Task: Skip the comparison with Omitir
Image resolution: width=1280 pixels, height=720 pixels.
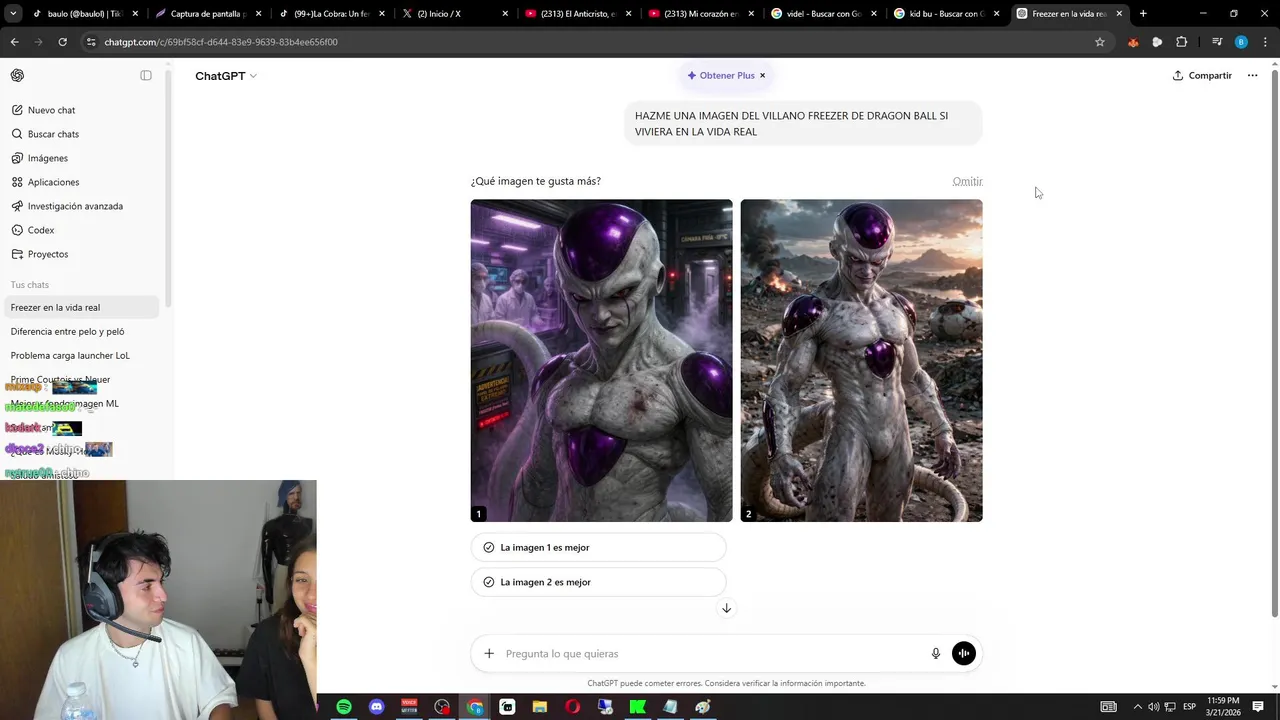Action: (x=967, y=181)
